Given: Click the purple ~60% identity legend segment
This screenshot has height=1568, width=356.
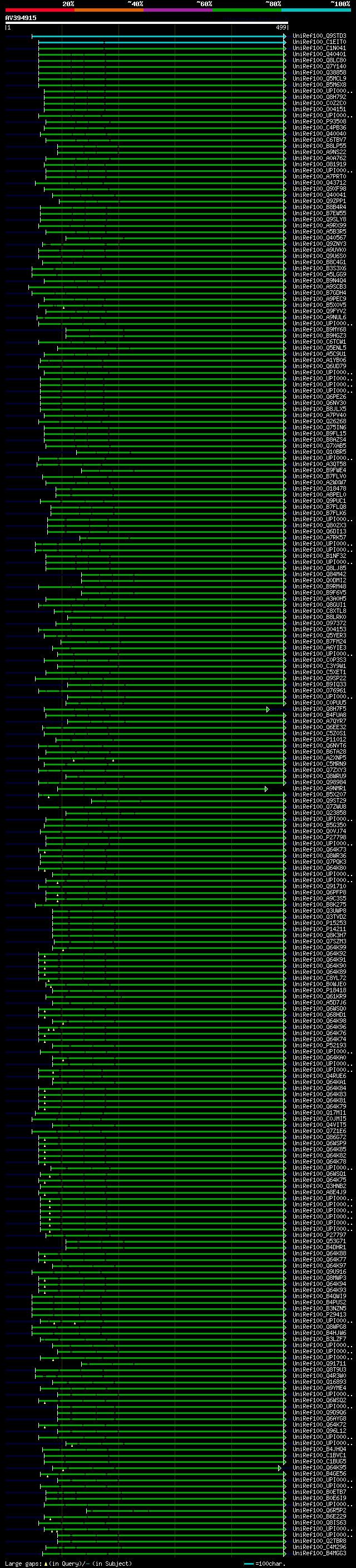Looking at the screenshot, I should (179, 10).
